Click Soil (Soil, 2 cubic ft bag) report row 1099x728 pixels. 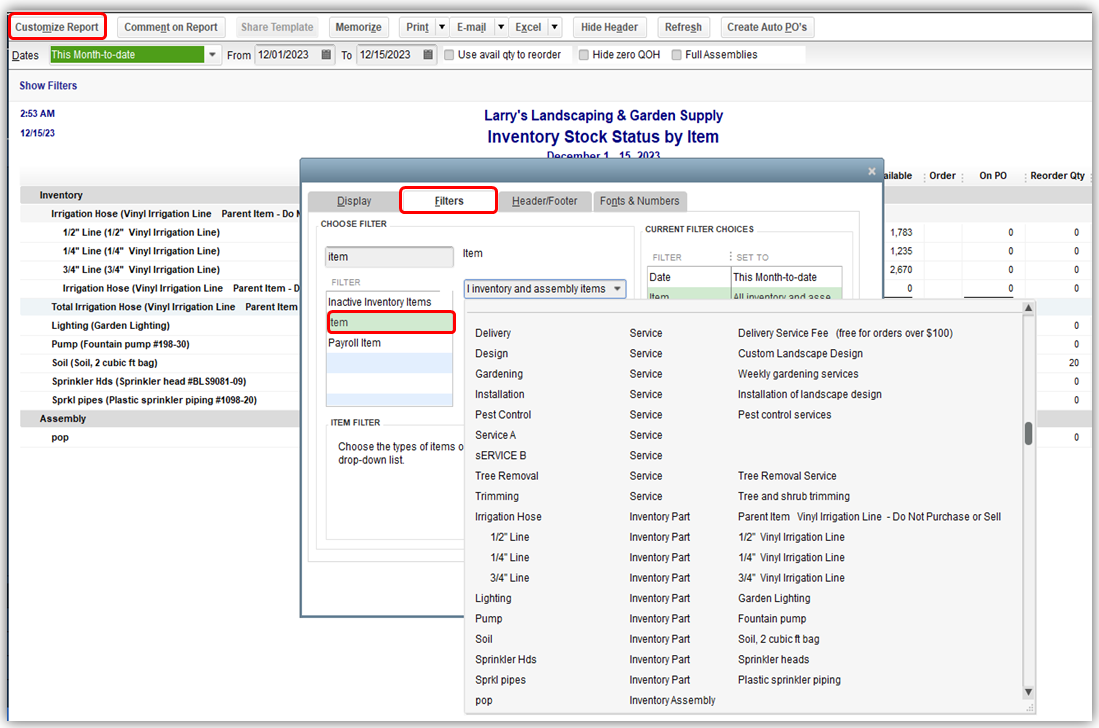point(104,363)
